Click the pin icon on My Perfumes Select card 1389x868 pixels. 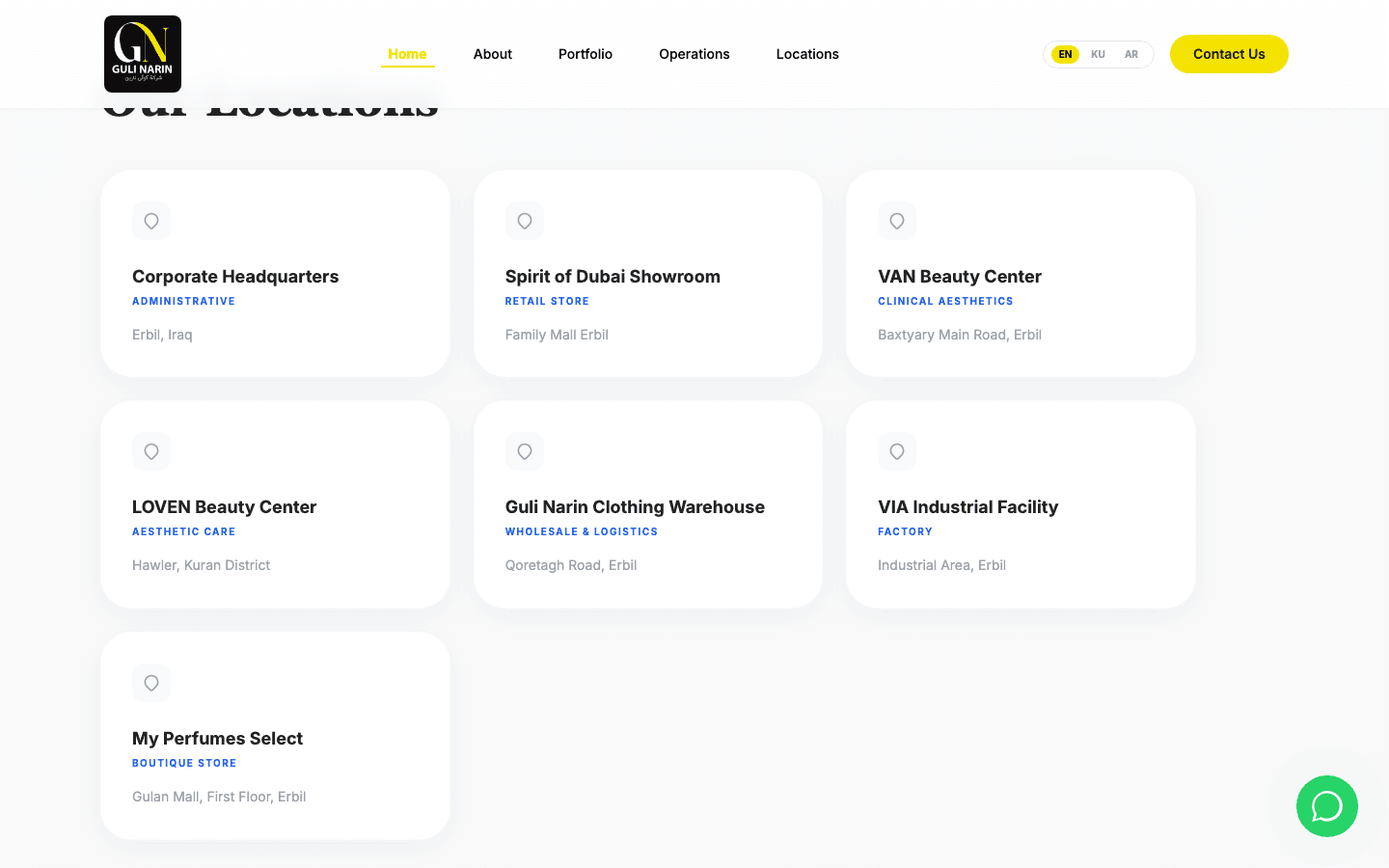(x=151, y=683)
